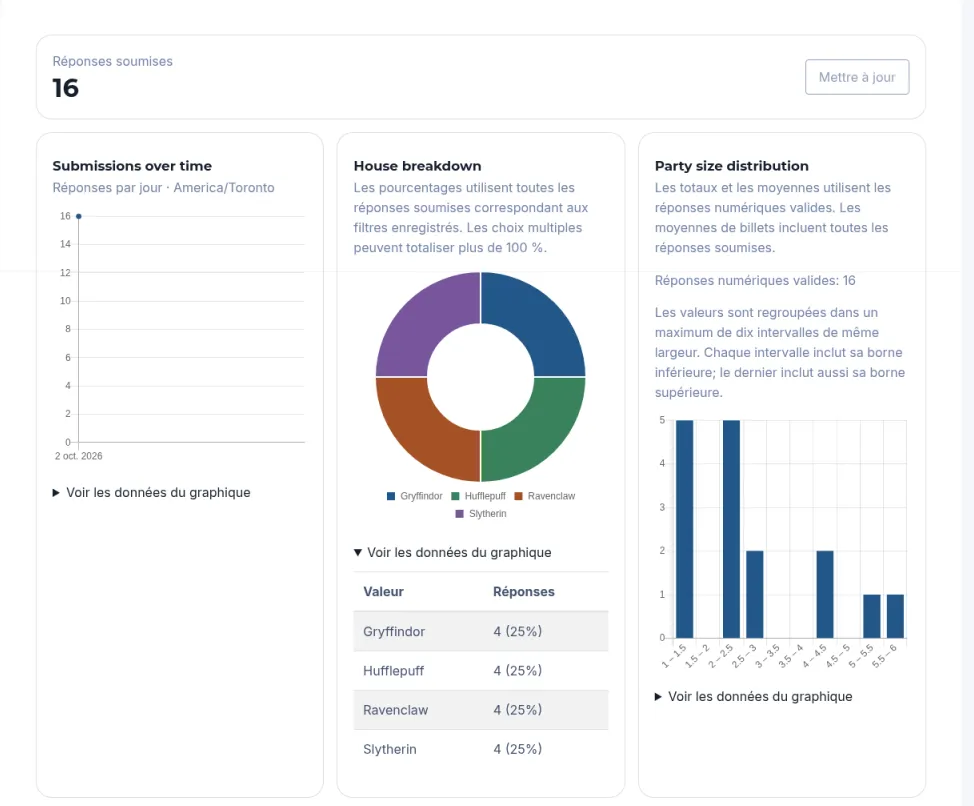Click the Hufflepuff table row label

coord(393,671)
